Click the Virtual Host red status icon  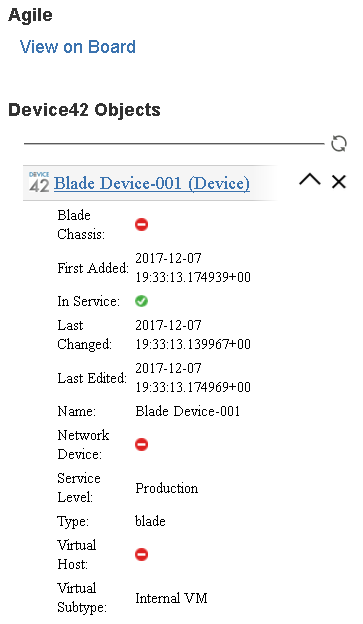(x=141, y=554)
